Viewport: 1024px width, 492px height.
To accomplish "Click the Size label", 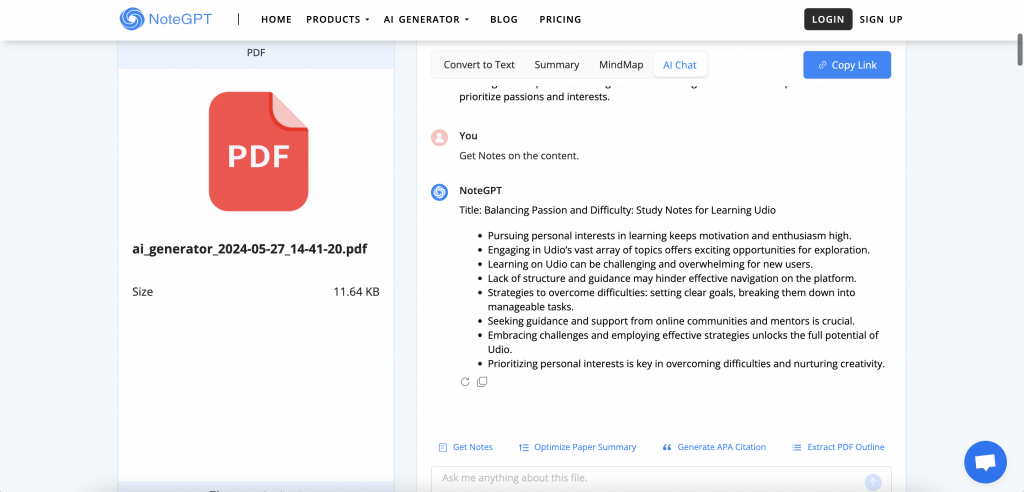I will [x=142, y=292].
